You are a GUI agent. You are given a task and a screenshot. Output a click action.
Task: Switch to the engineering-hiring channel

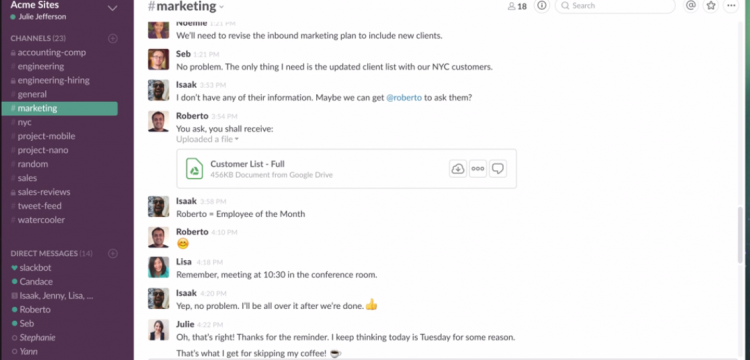(54, 80)
